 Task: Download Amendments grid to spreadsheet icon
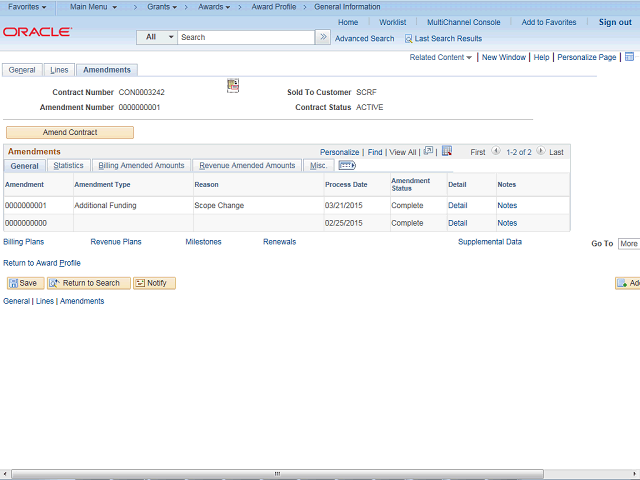click(x=447, y=151)
